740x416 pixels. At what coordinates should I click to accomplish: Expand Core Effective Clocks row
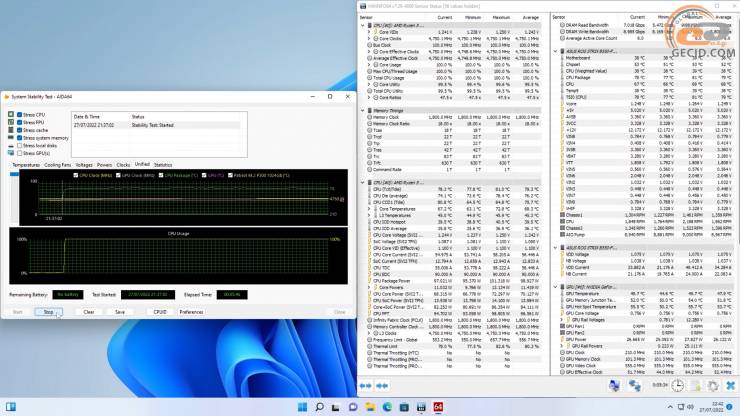tap(369, 51)
